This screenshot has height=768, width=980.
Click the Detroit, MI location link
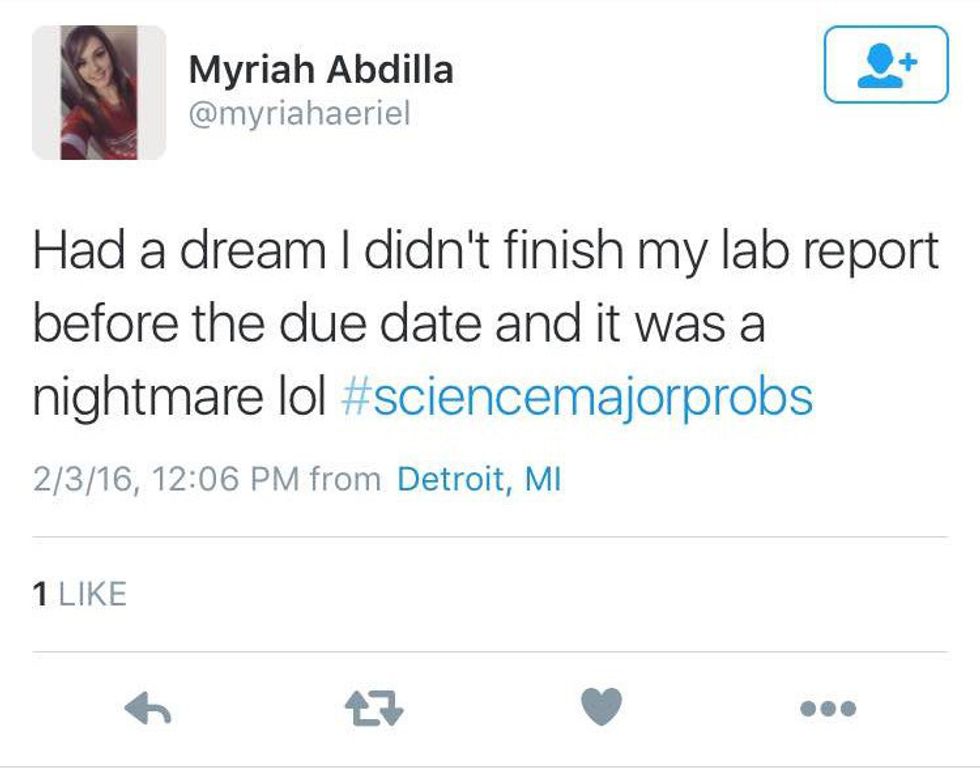(479, 480)
